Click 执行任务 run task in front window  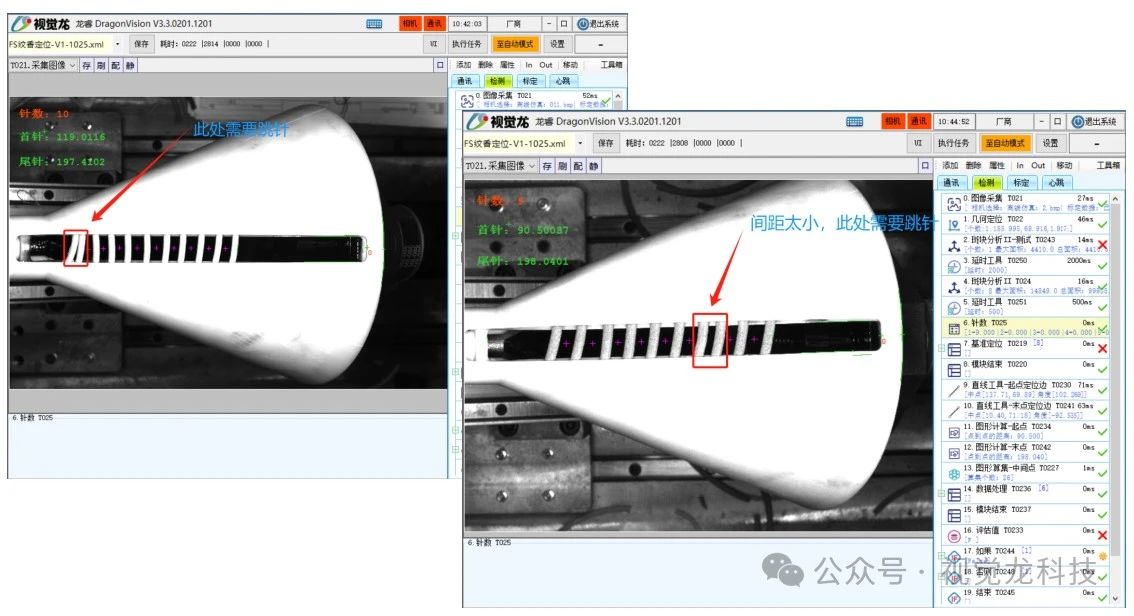(952, 143)
